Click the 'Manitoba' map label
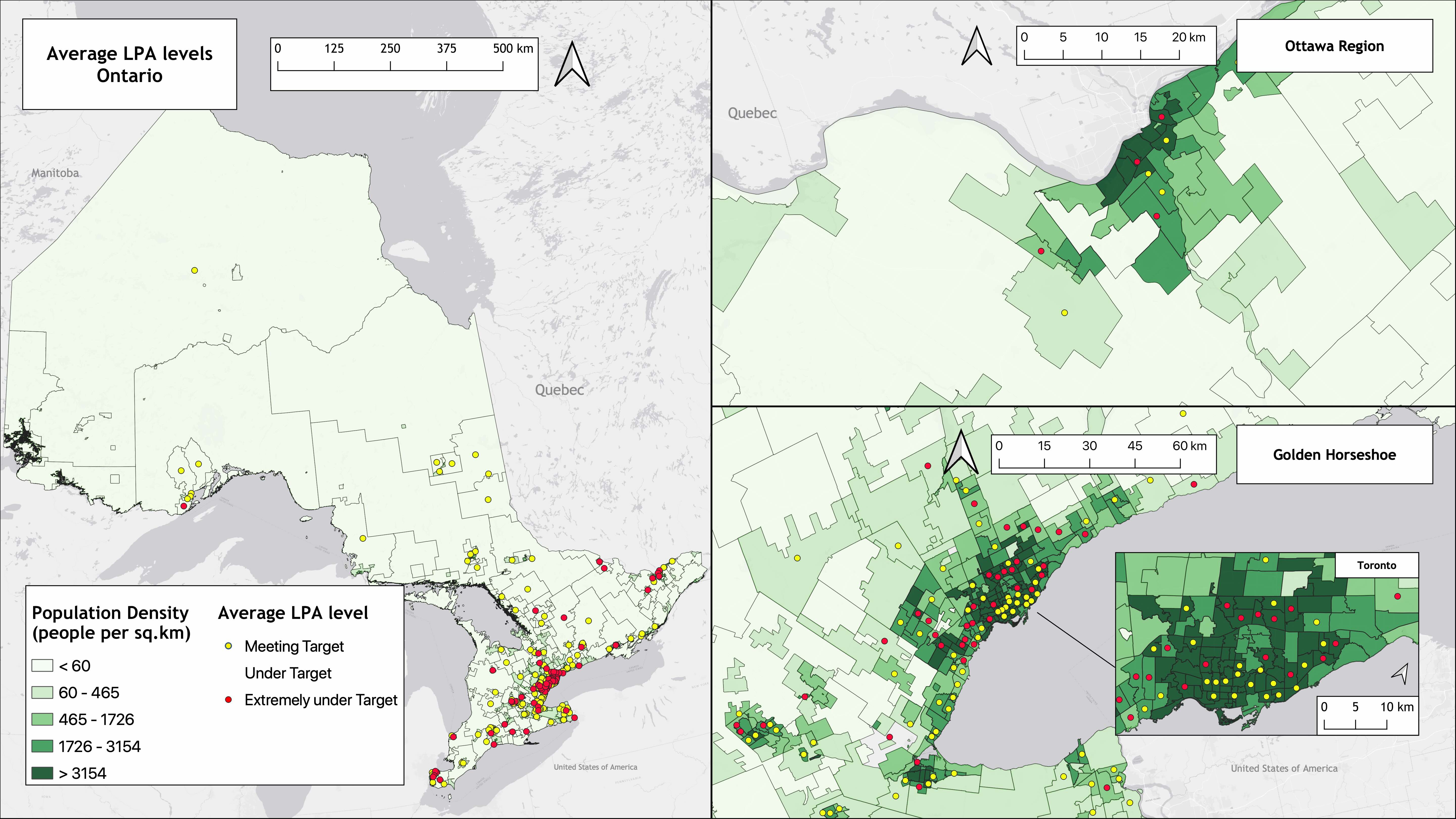This screenshot has height=819, width=1456. click(55, 173)
